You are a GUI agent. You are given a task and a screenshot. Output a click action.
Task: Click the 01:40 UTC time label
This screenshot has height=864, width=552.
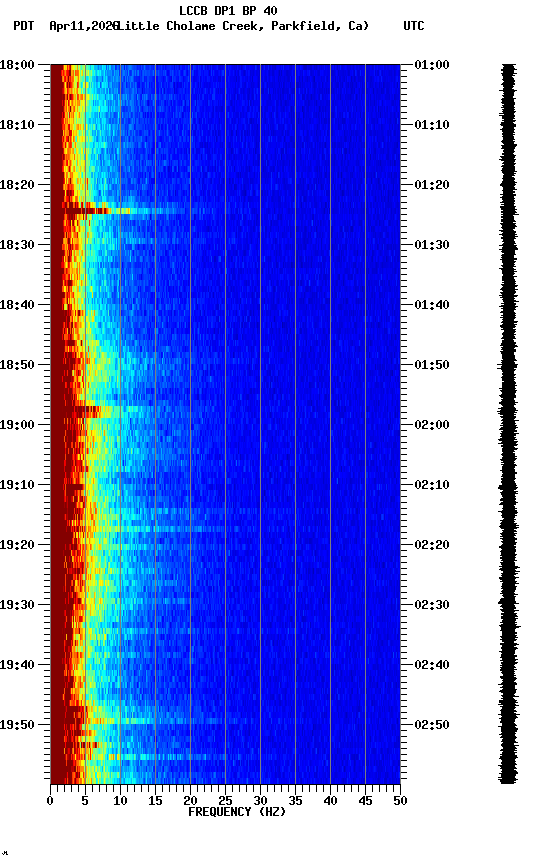432,305
